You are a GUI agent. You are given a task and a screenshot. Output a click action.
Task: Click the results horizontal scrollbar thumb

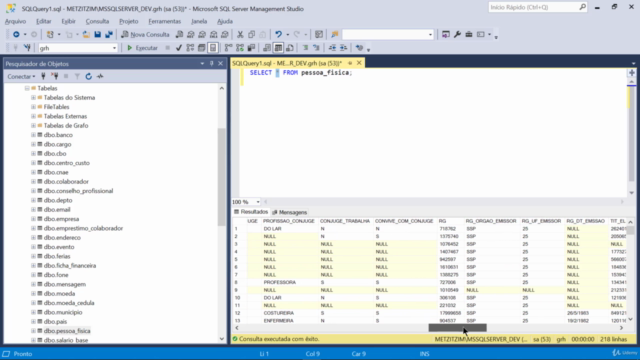coord(458,328)
